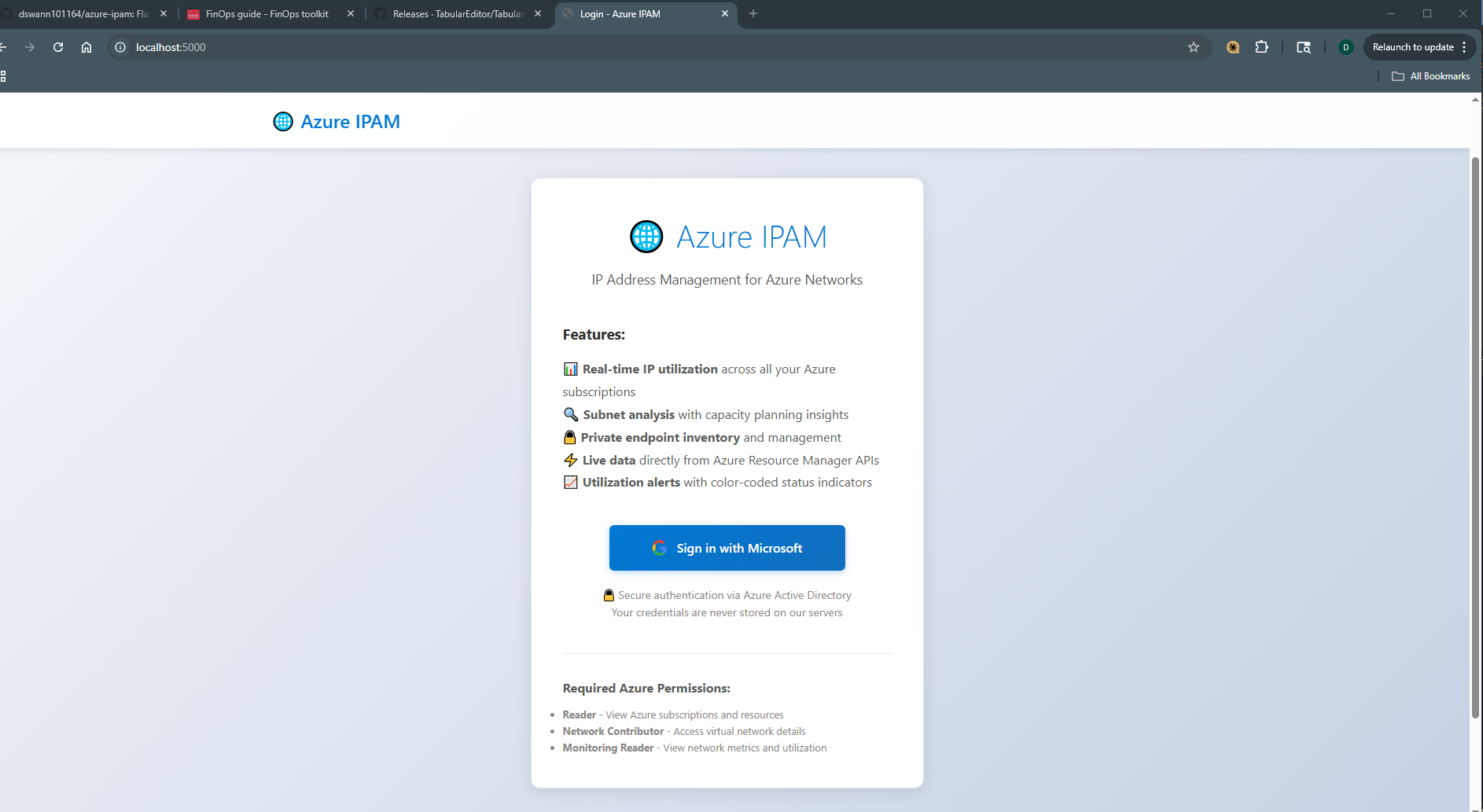The image size is (1483, 812).
Task: Click the lock icon beside Secure authentication text
Action: [x=609, y=595]
